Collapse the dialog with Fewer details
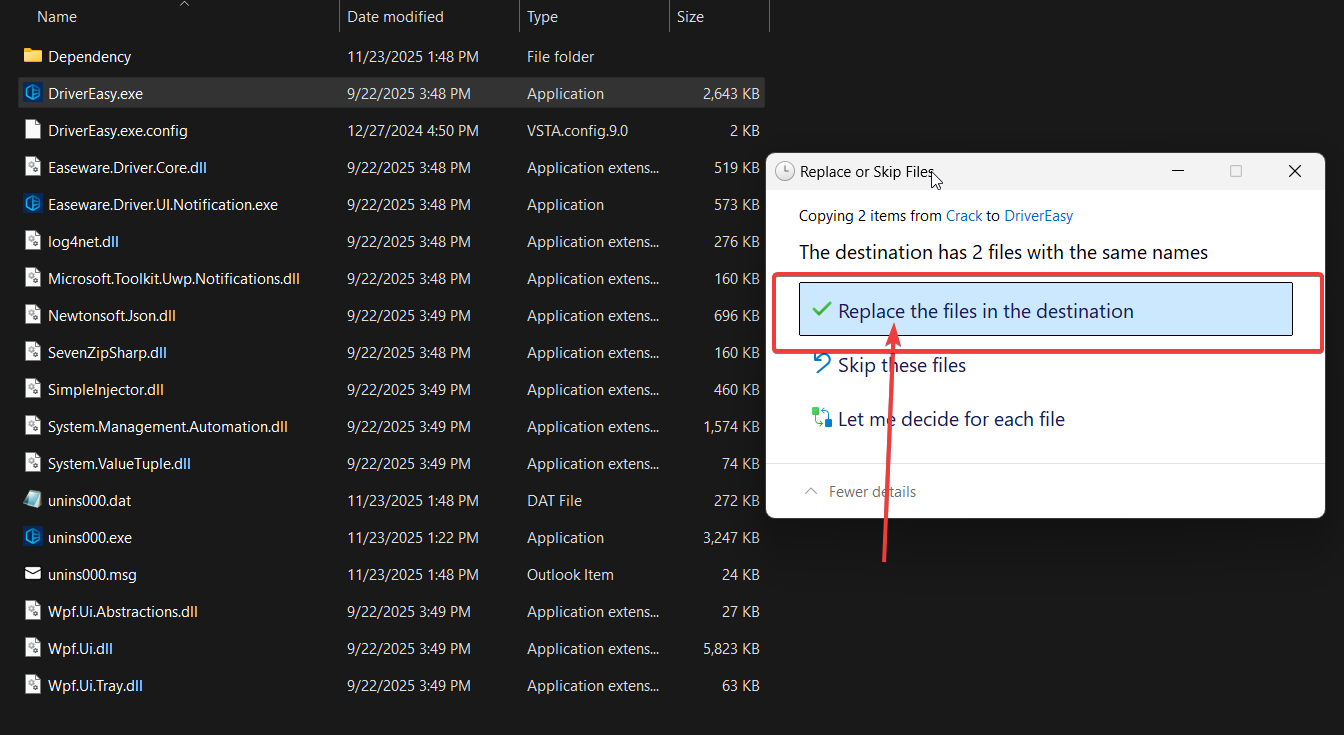Viewport: 1344px width, 735px height. [x=860, y=492]
